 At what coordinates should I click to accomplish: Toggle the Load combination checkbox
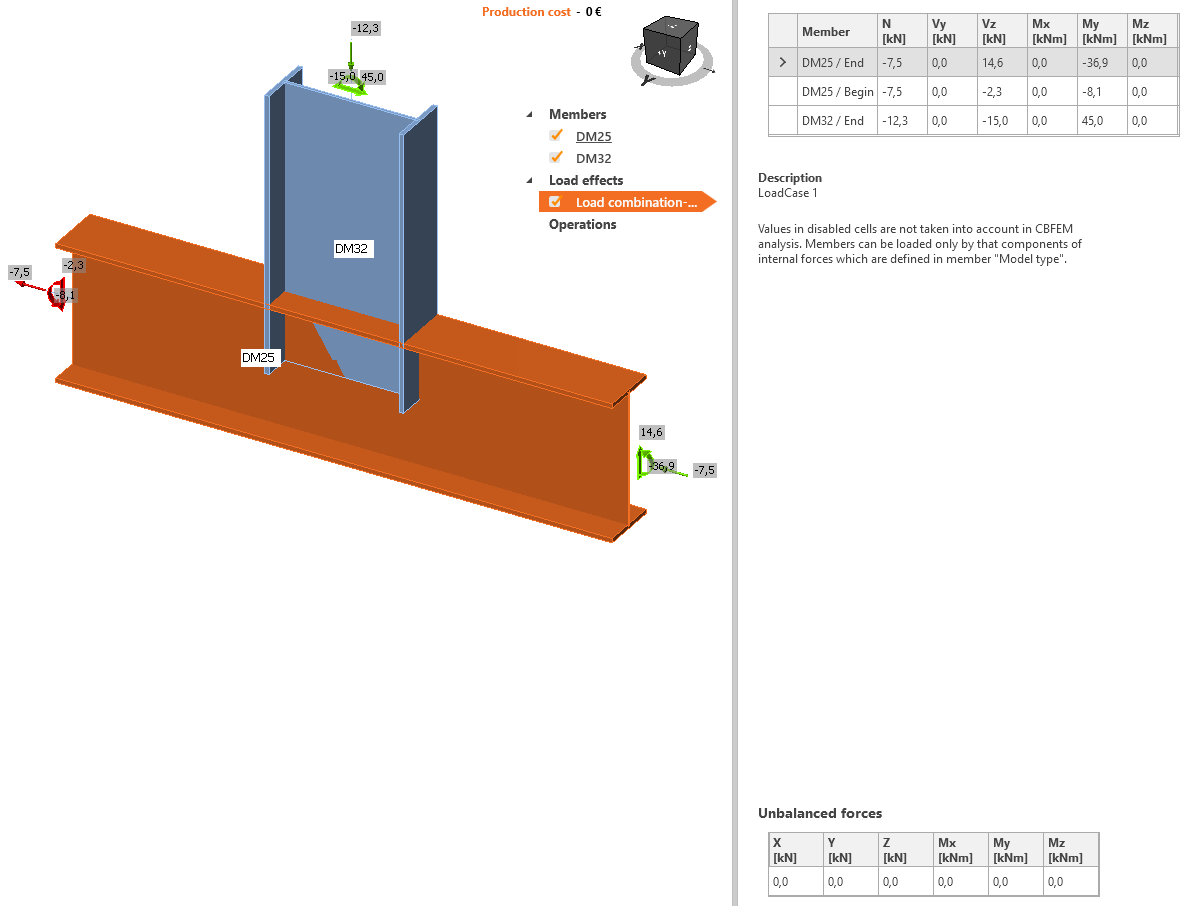click(x=556, y=201)
